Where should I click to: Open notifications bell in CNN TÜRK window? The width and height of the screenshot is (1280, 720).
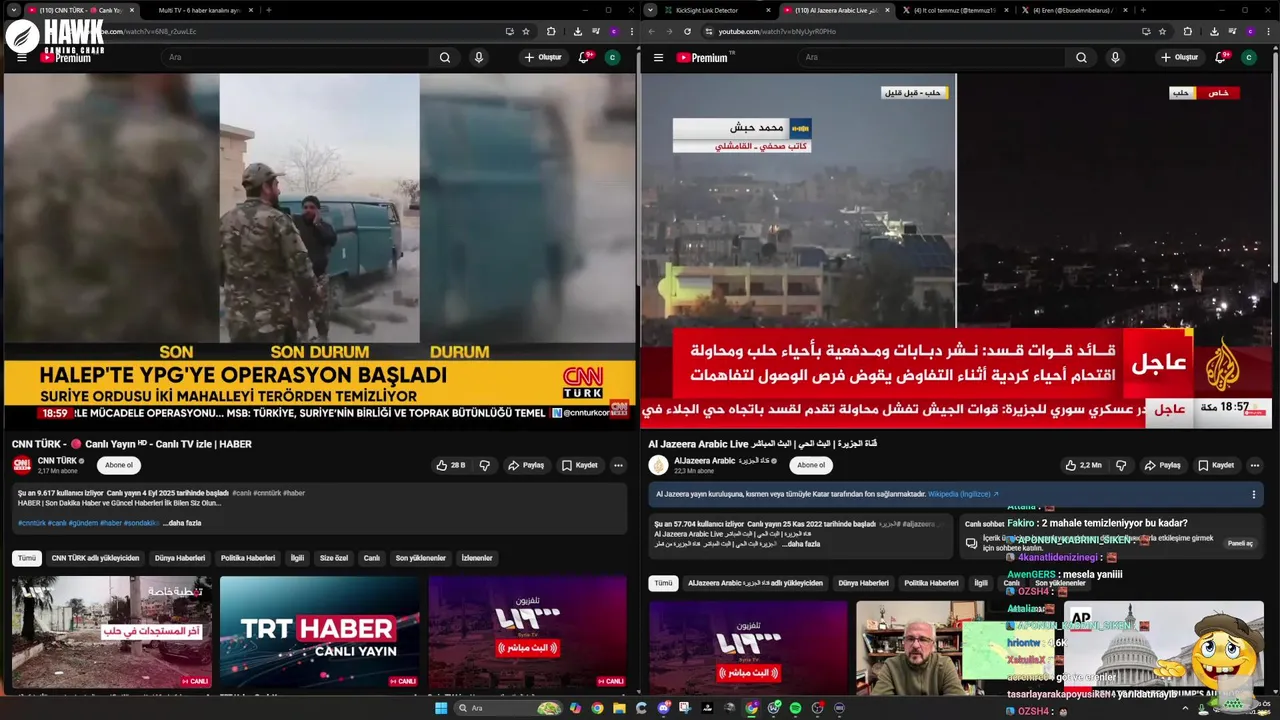(x=584, y=57)
